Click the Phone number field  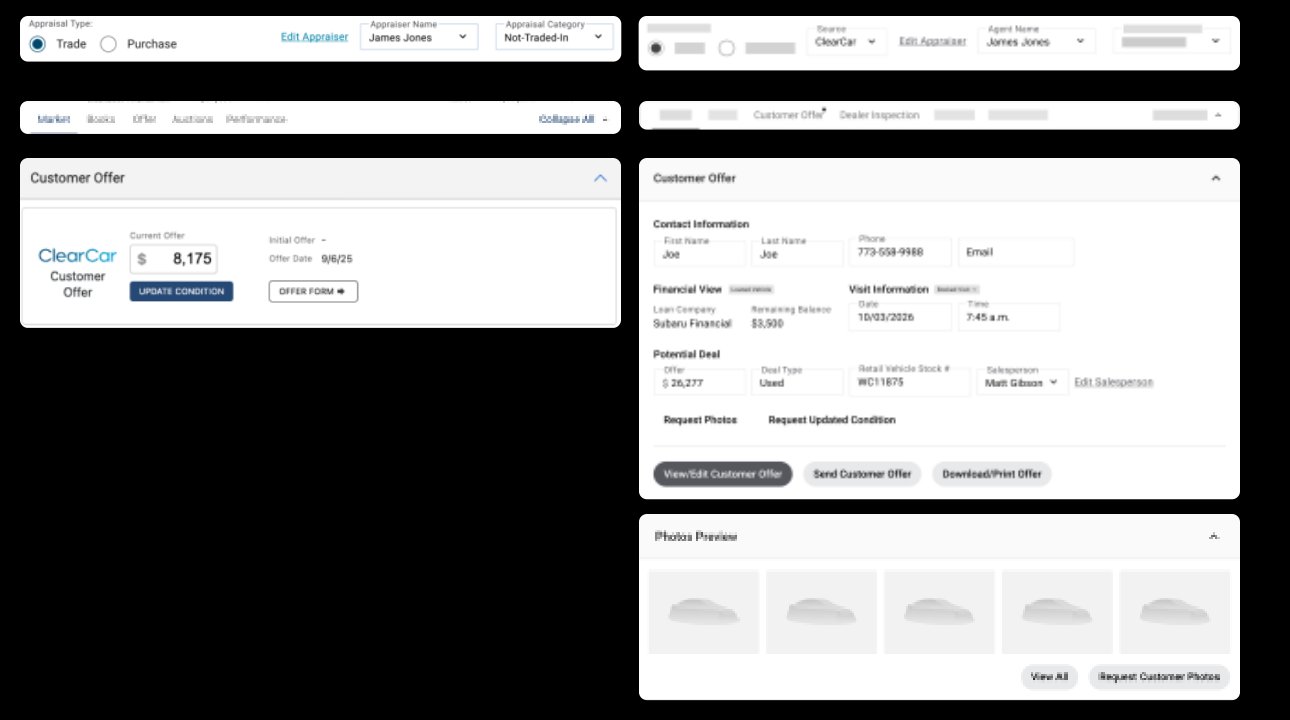pyautogui.click(x=901, y=252)
